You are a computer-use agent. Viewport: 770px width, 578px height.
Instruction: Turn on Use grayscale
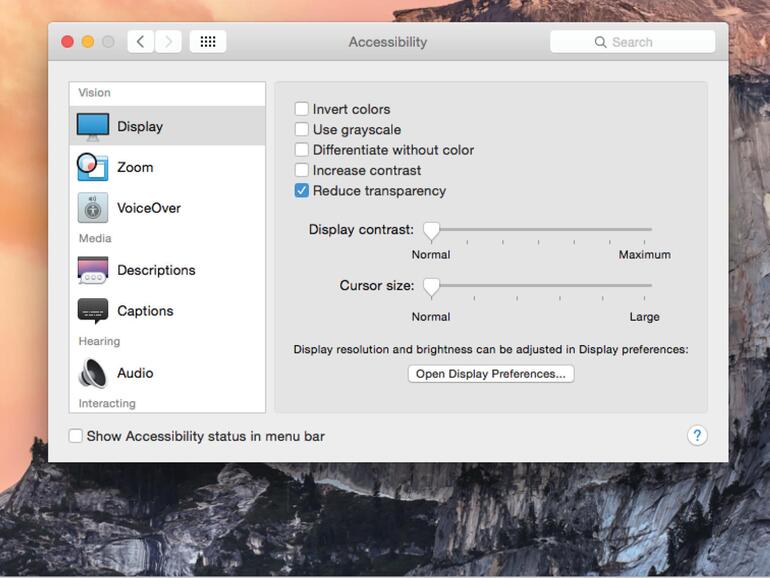coord(302,129)
